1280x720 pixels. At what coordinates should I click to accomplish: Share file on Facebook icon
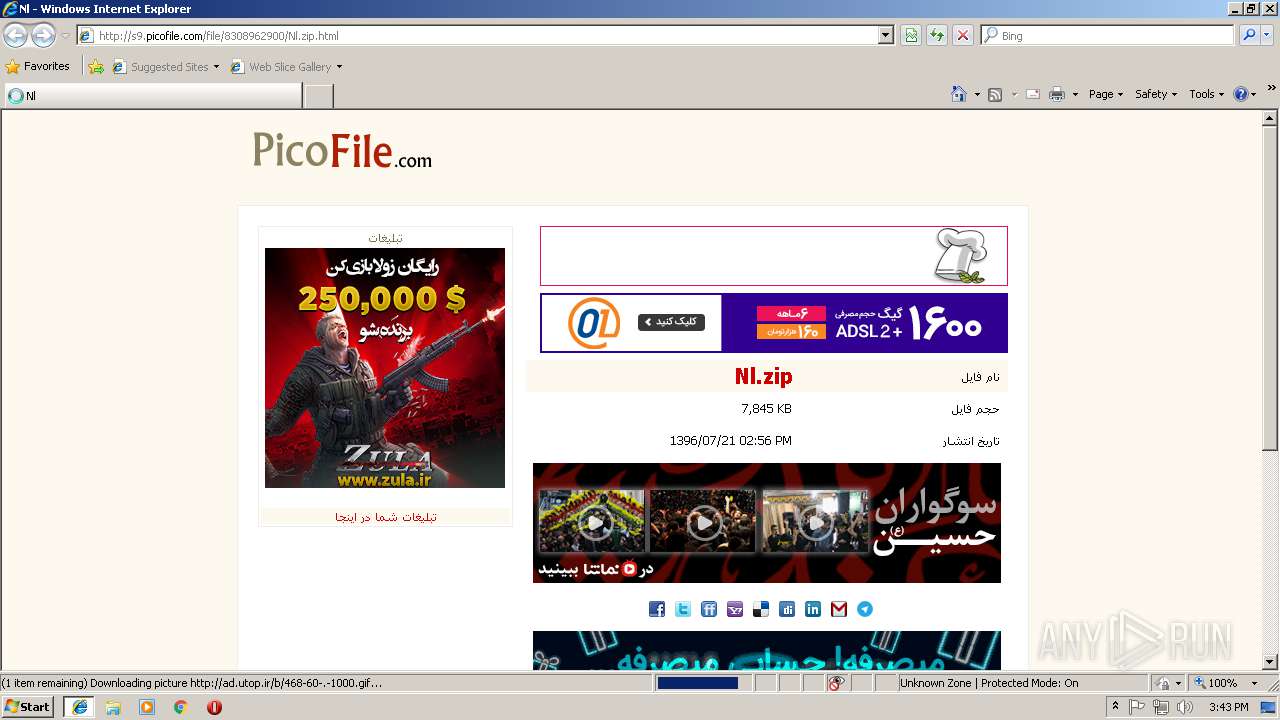pos(657,609)
